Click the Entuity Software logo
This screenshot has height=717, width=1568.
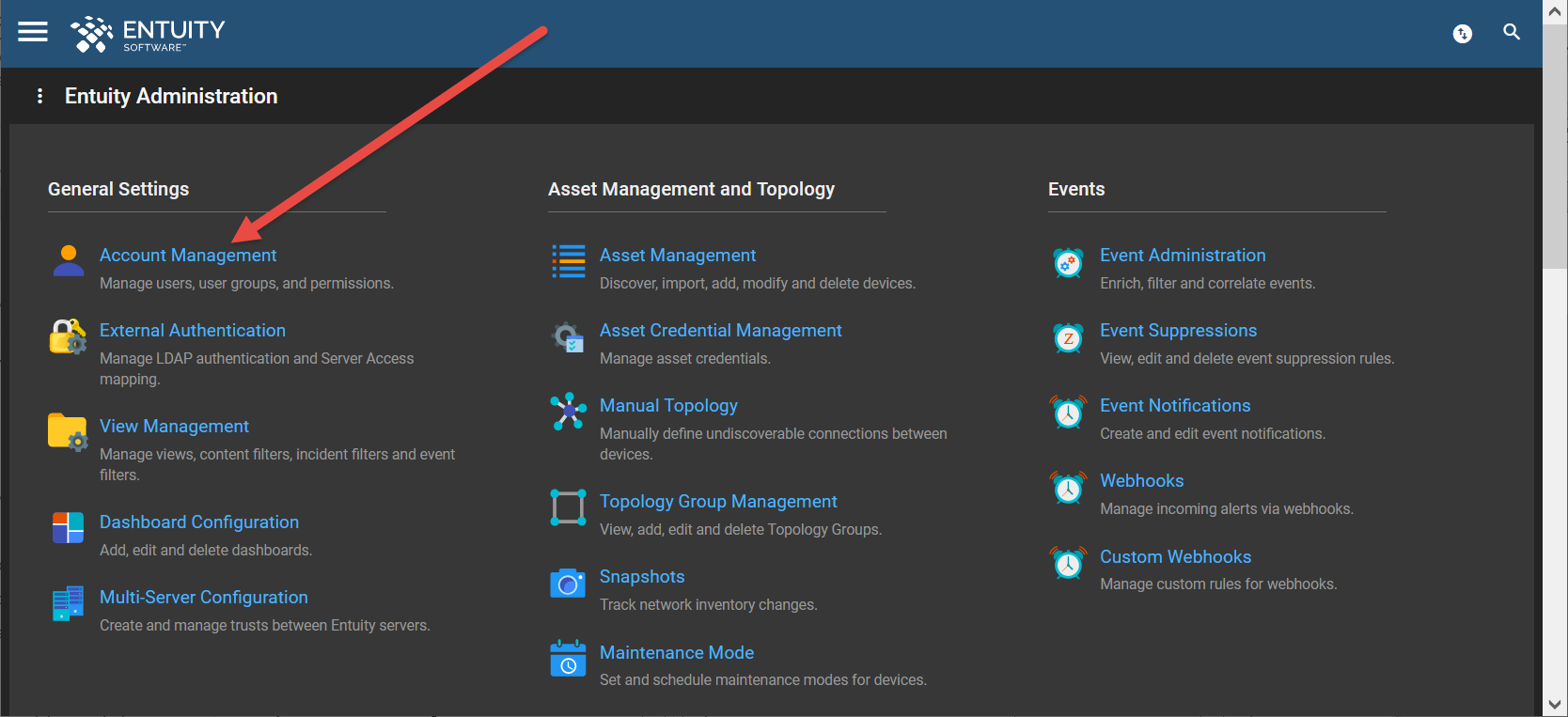(x=148, y=35)
